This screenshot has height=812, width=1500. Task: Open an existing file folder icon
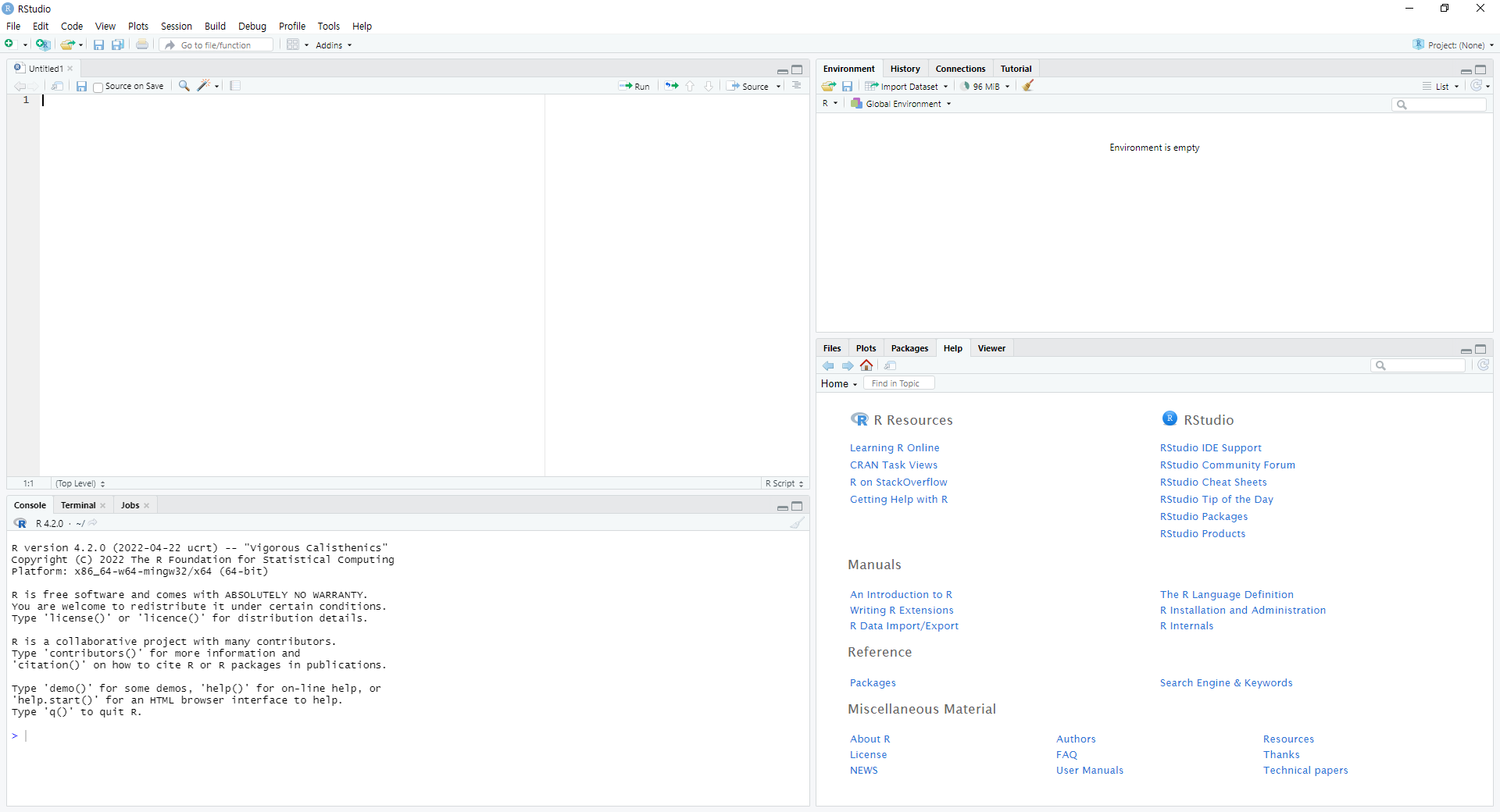click(x=67, y=45)
